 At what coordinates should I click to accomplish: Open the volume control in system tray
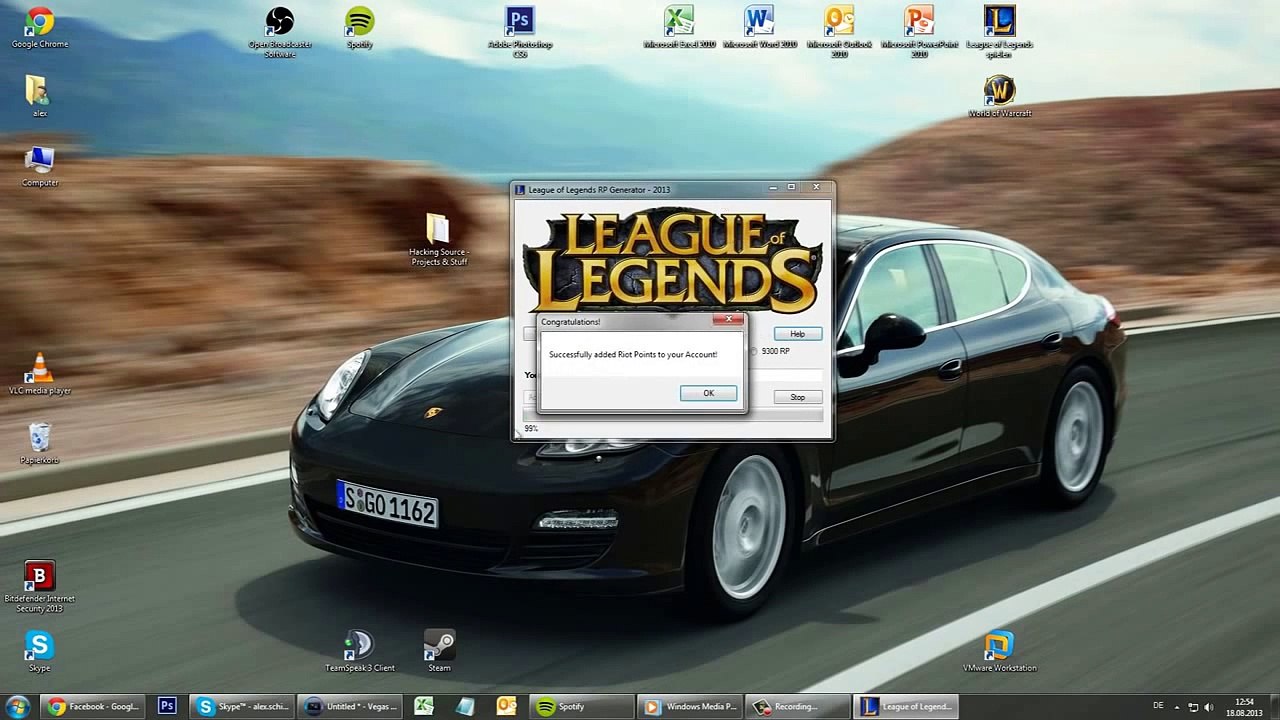tap(1209, 707)
